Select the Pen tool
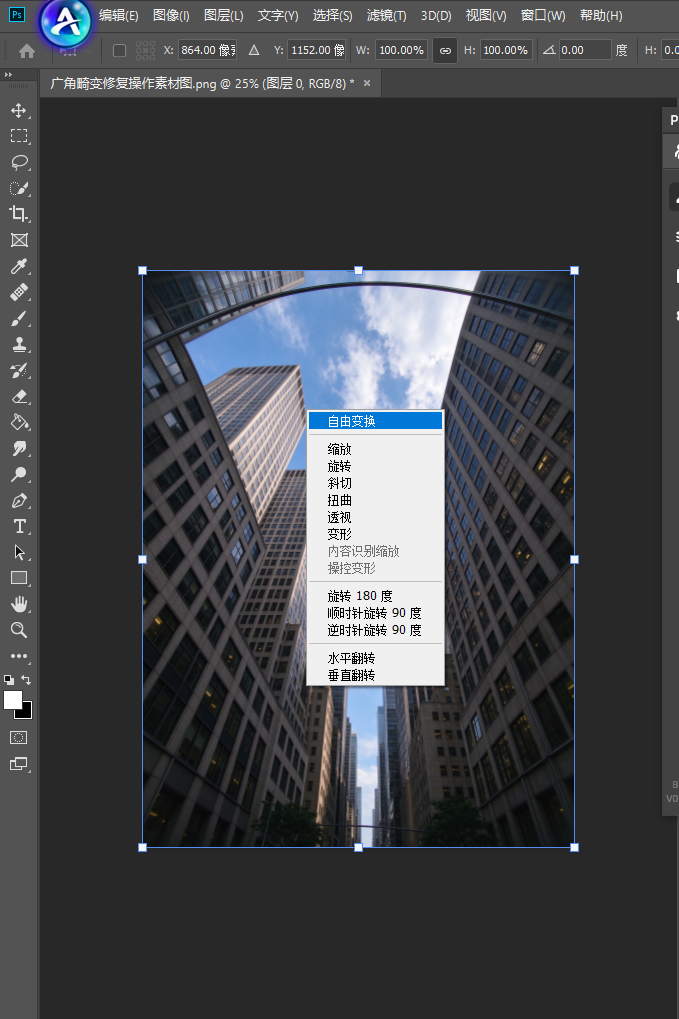 (19, 500)
